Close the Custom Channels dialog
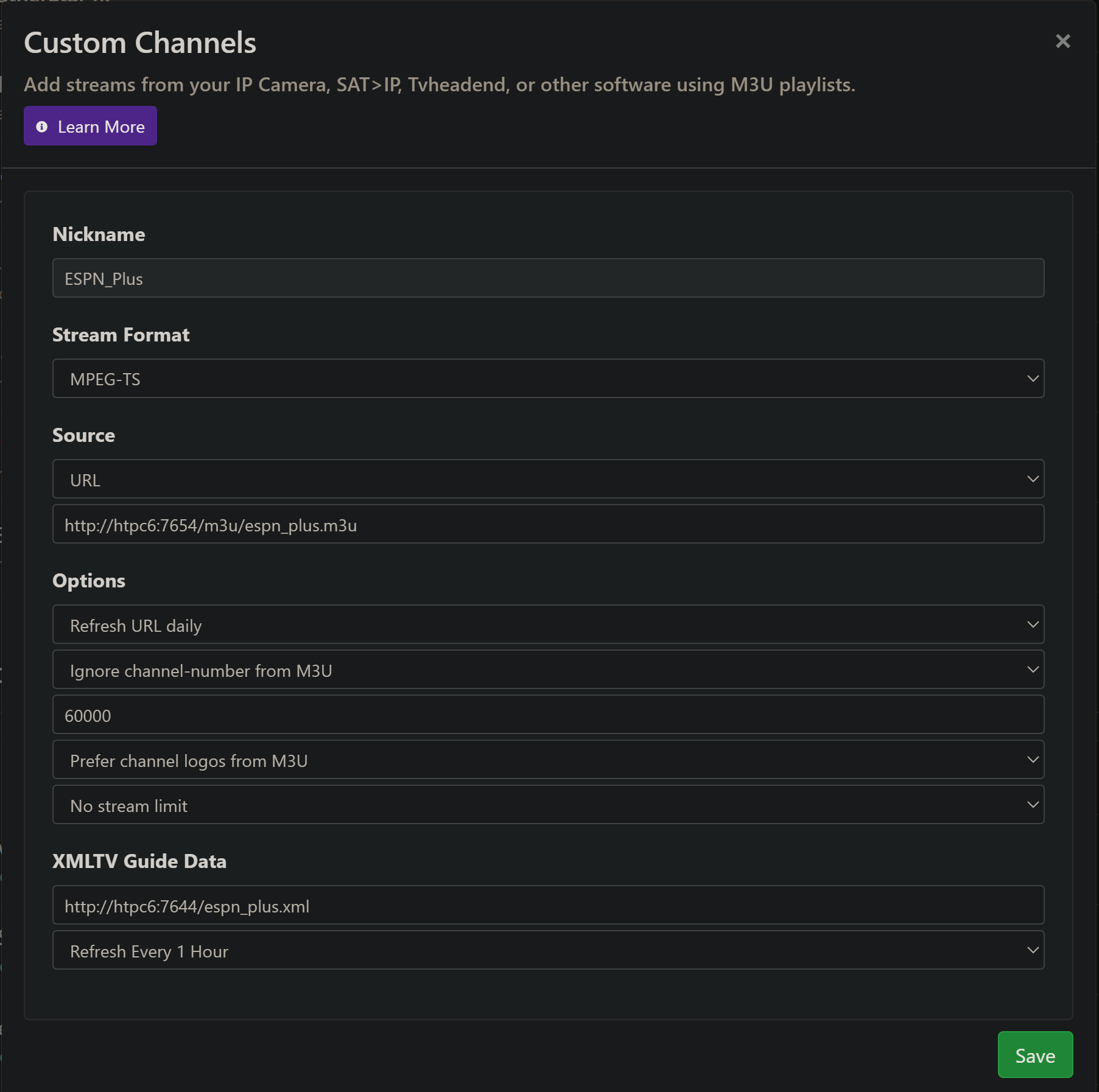The width and height of the screenshot is (1099, 1092). [1062, 41]
